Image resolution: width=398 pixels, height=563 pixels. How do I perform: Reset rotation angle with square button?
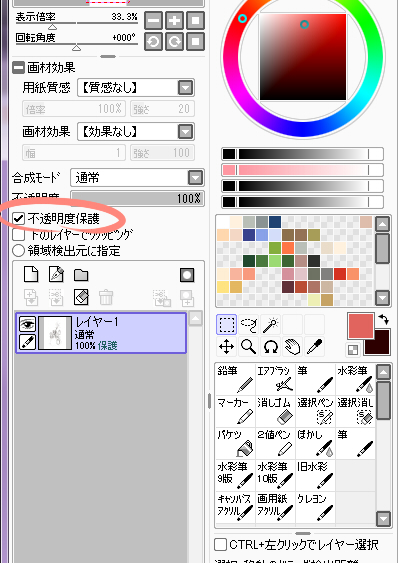point(196,41)
